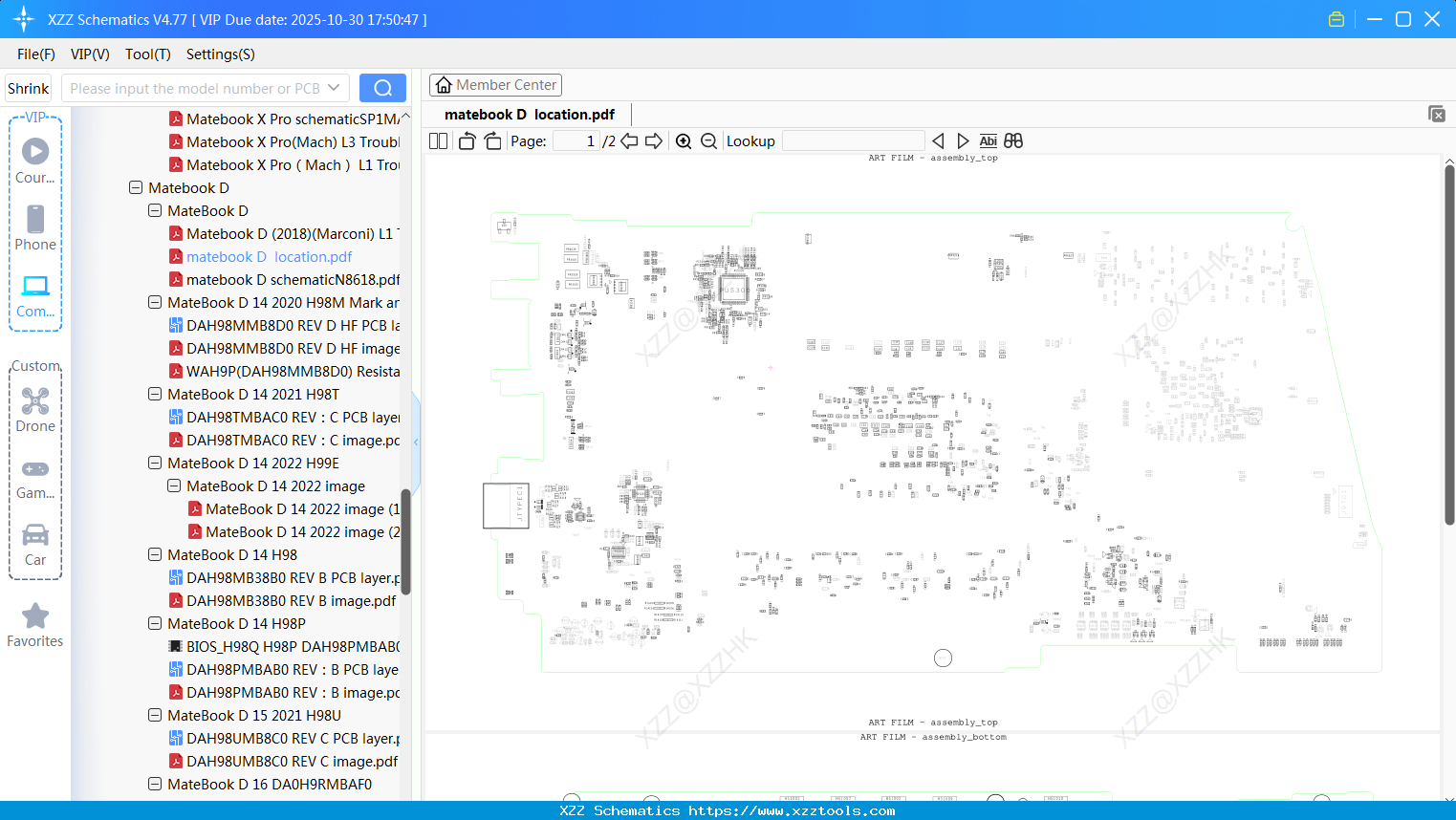Open Matebook X Pro schematicSP1M file

click(x=285, y=119)
